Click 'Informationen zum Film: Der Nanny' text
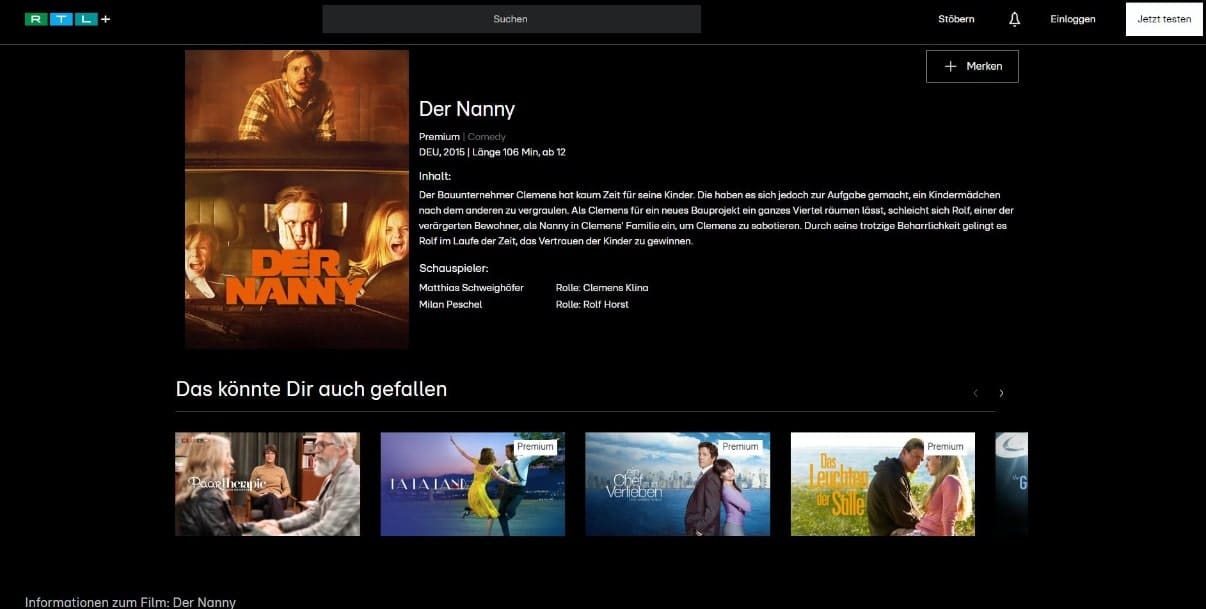The width and height of the screenshot is (1206, 609). 131,602
